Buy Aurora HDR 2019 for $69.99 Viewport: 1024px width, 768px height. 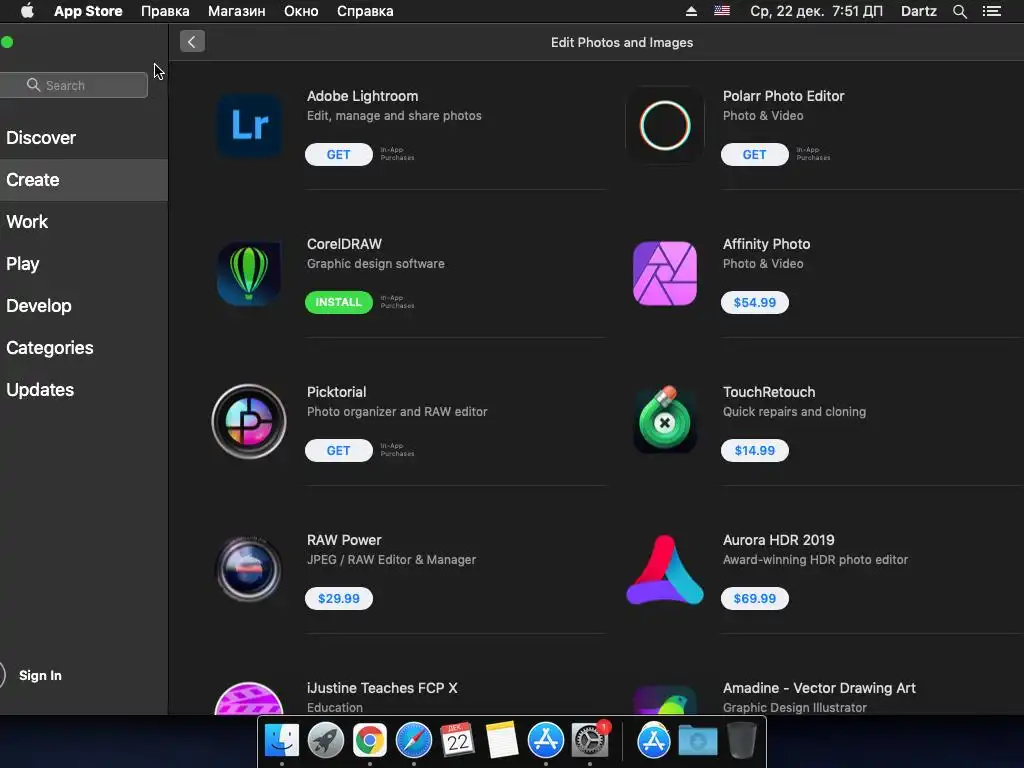tap(754, 598)
